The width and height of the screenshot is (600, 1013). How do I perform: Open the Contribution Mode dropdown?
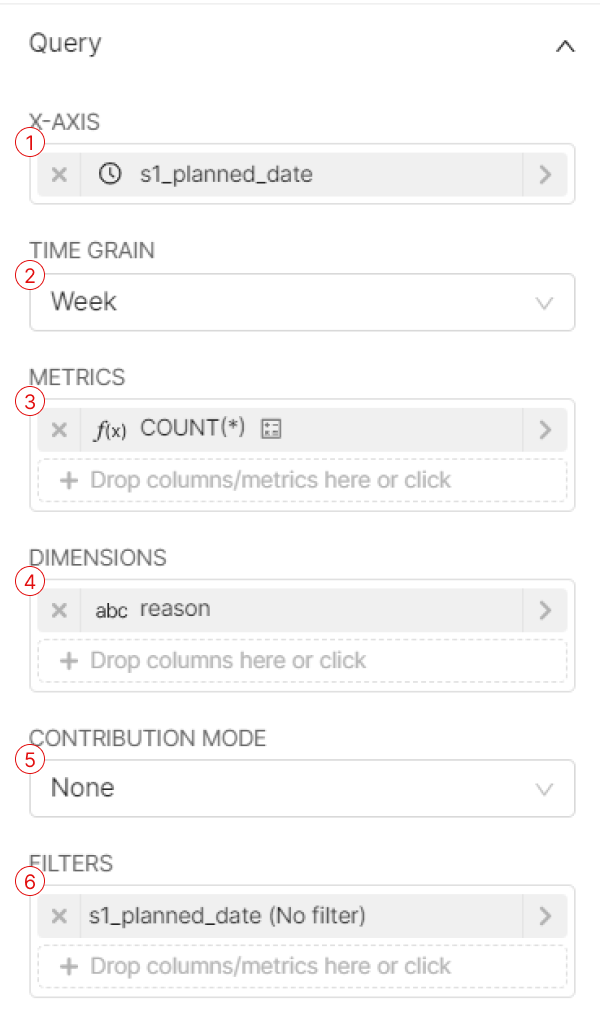tap(302, 788)
